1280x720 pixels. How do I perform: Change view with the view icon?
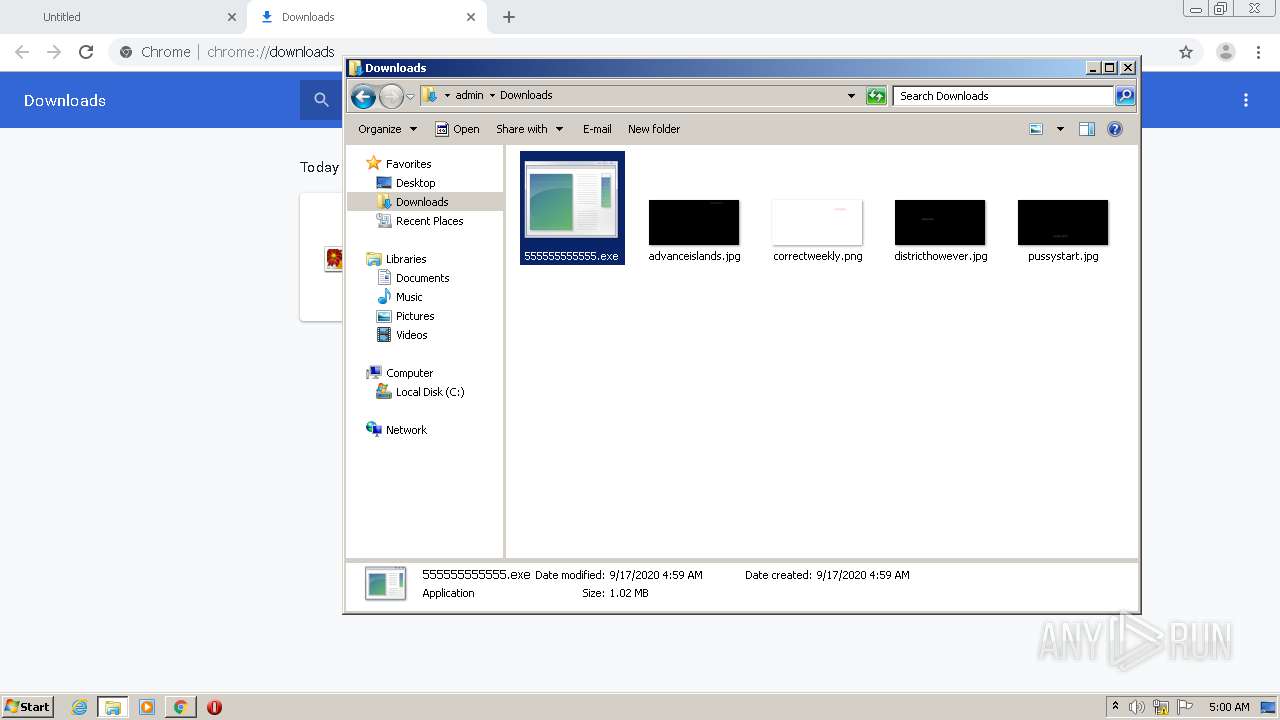pos(1036,129)
